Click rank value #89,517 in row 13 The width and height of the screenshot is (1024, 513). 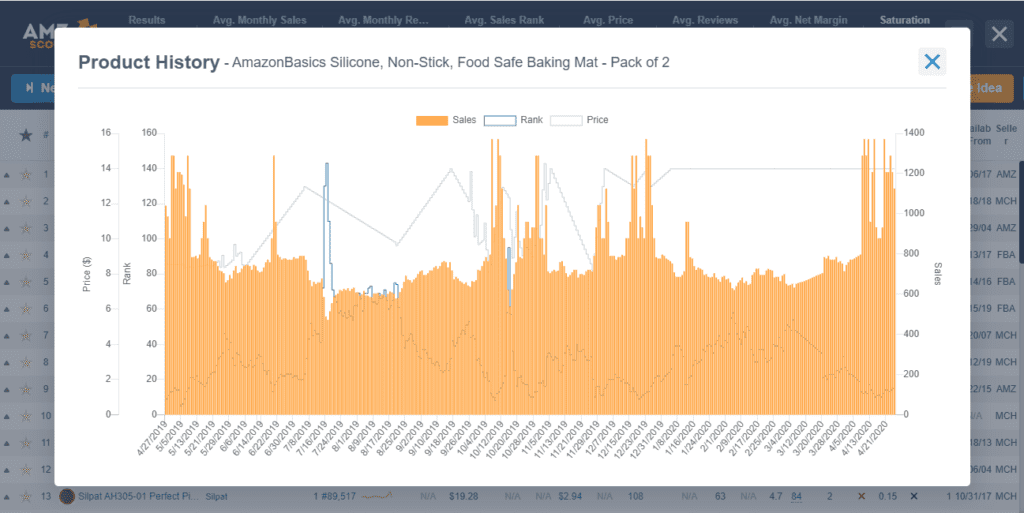click(x=338, y=497)
